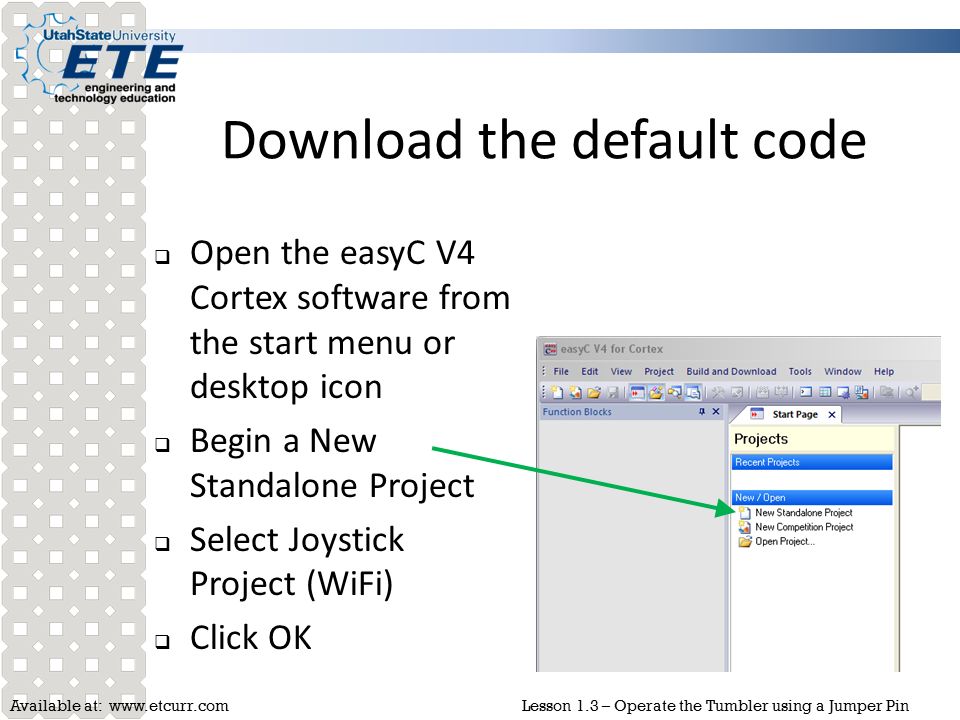Open the terminal window toolbar icon
The image size is (960, 720).
click(806, 392)
